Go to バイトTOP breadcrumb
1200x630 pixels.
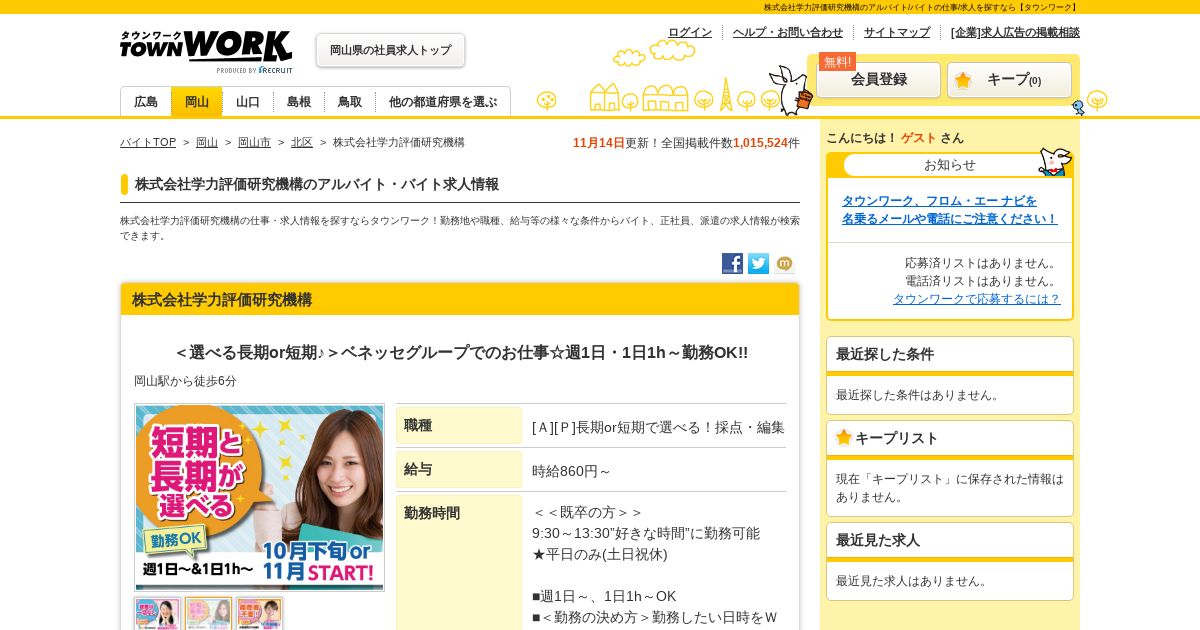(x=148, y=142)
